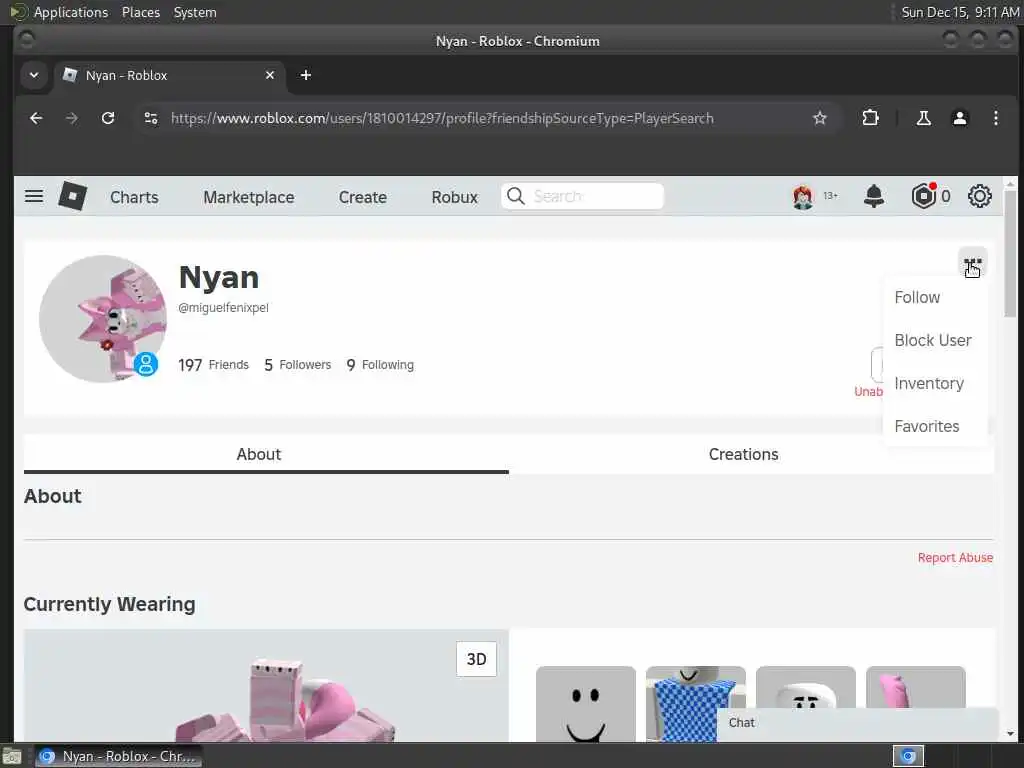Screen dimensions: 1024x768
Task: Open your avatar profile icon in navbar
Action: 803,196
